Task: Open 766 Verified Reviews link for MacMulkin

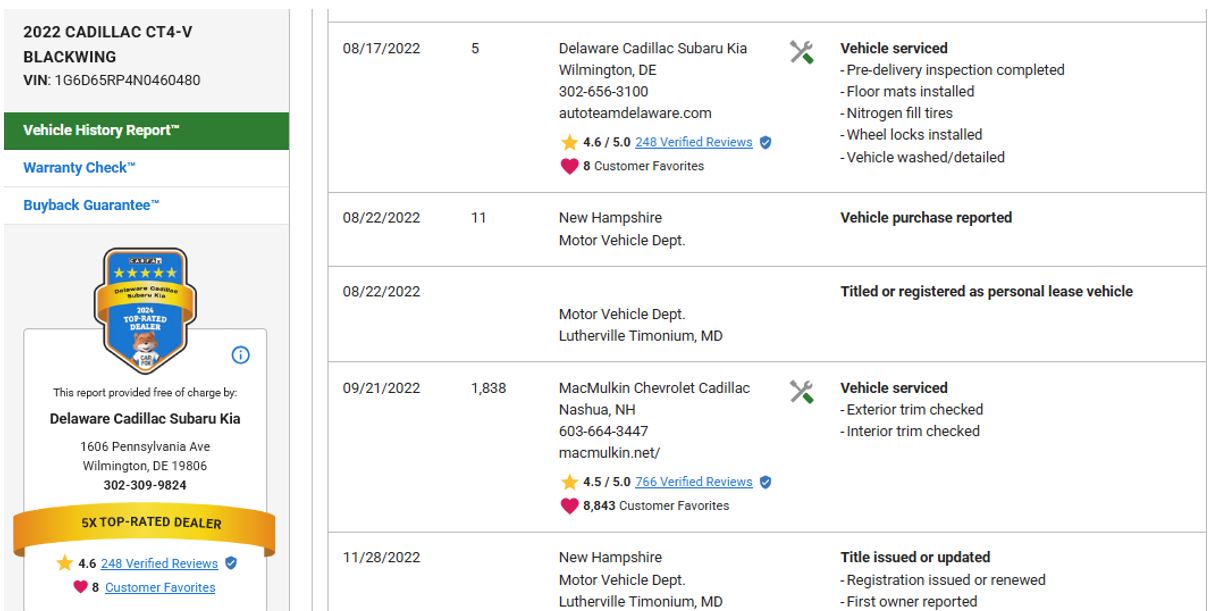Action: coord(693,482)
